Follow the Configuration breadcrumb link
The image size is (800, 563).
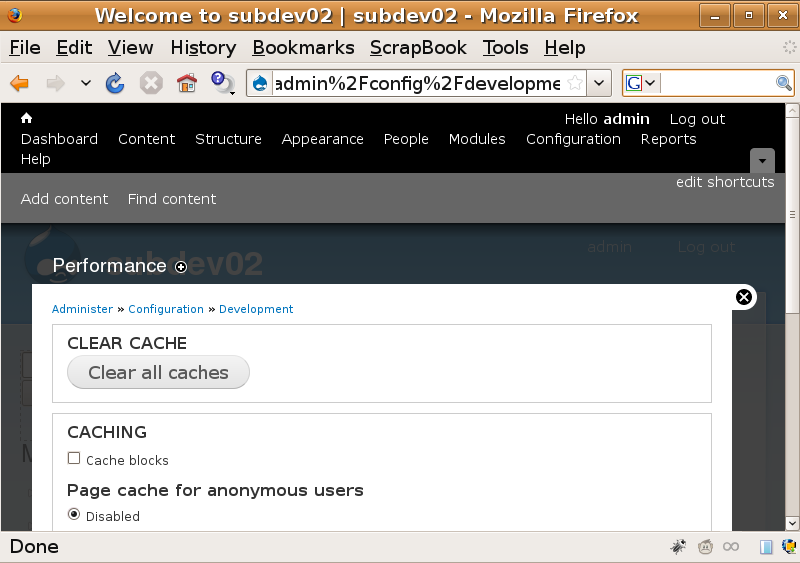pyautogui.click(x=166, y=309)
